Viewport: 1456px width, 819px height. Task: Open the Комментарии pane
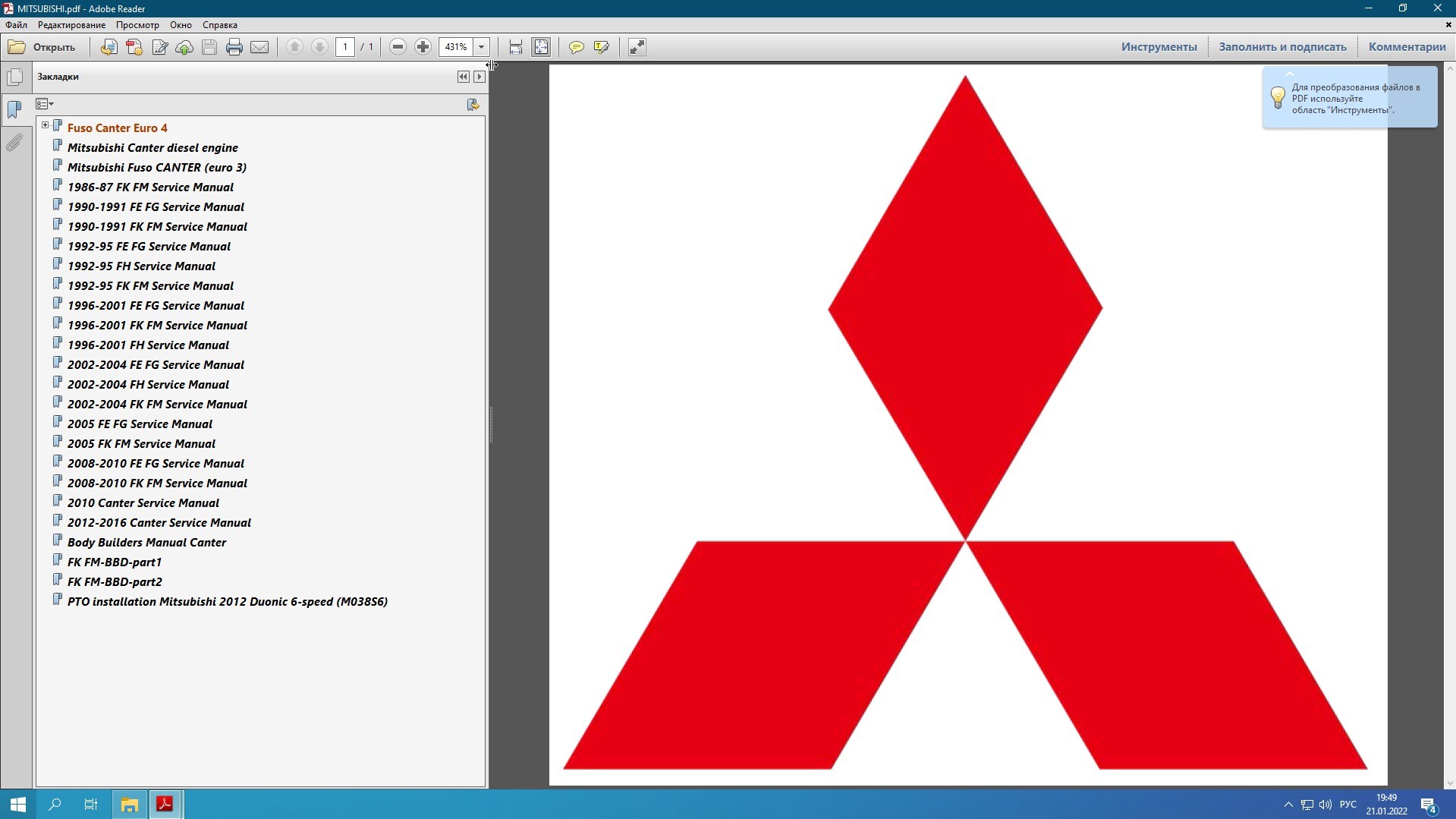(1407, 47)
